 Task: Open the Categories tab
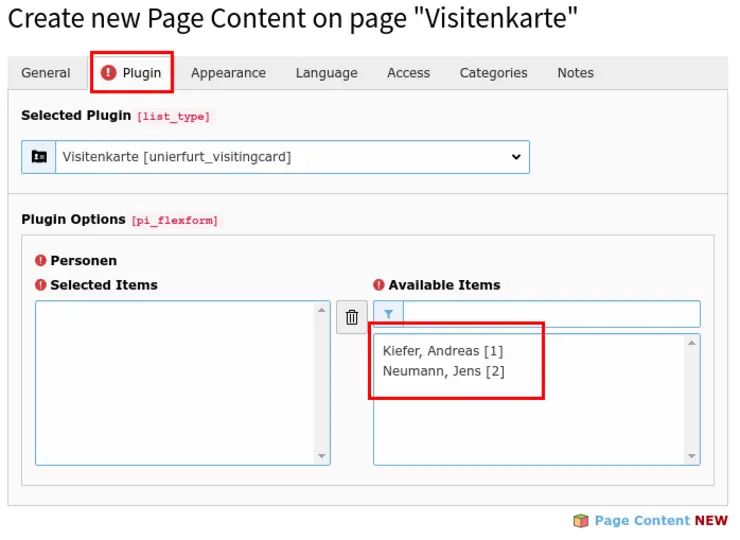point(493,73)
